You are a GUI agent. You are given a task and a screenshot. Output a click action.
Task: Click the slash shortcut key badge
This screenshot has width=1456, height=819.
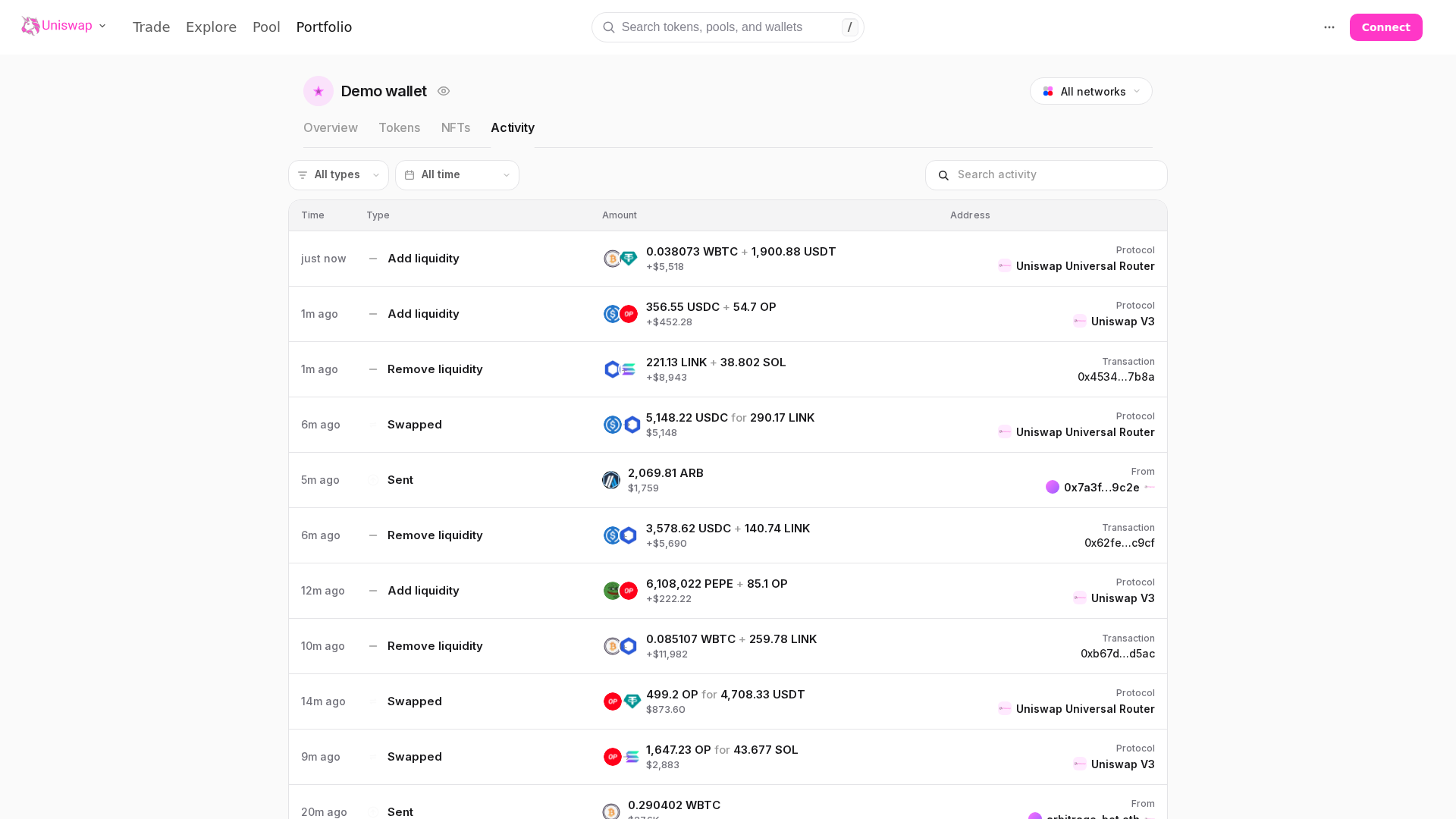point(849,27)
